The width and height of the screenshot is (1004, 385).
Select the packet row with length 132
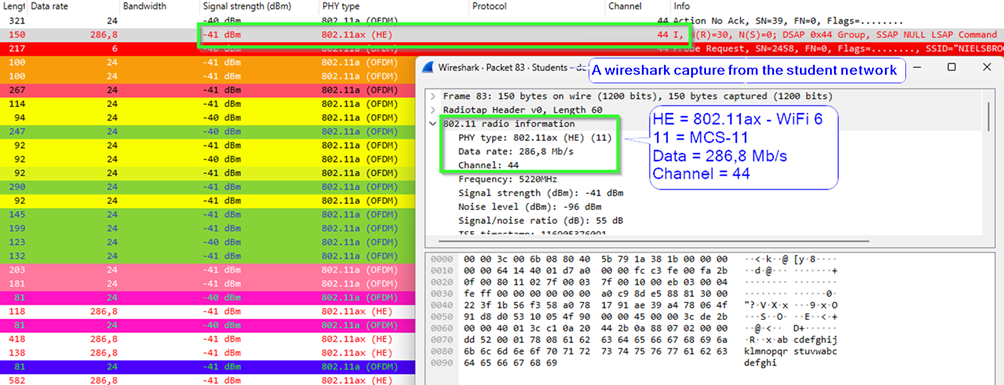click(x=208, y=256)
